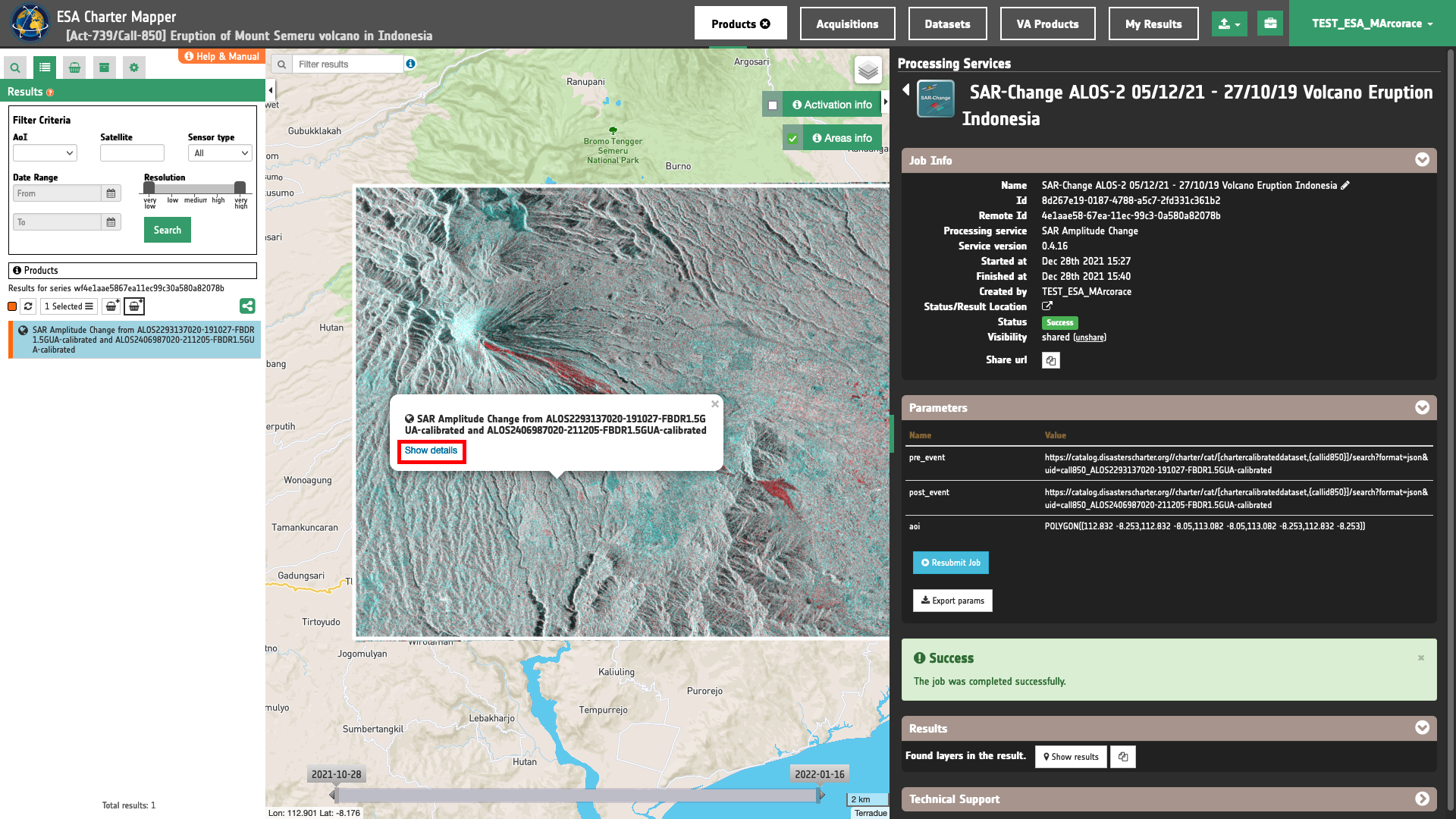Click the pencil icon to edit job name
Viewport: 1456px width, 819px height.
[x=1345, y=185]
